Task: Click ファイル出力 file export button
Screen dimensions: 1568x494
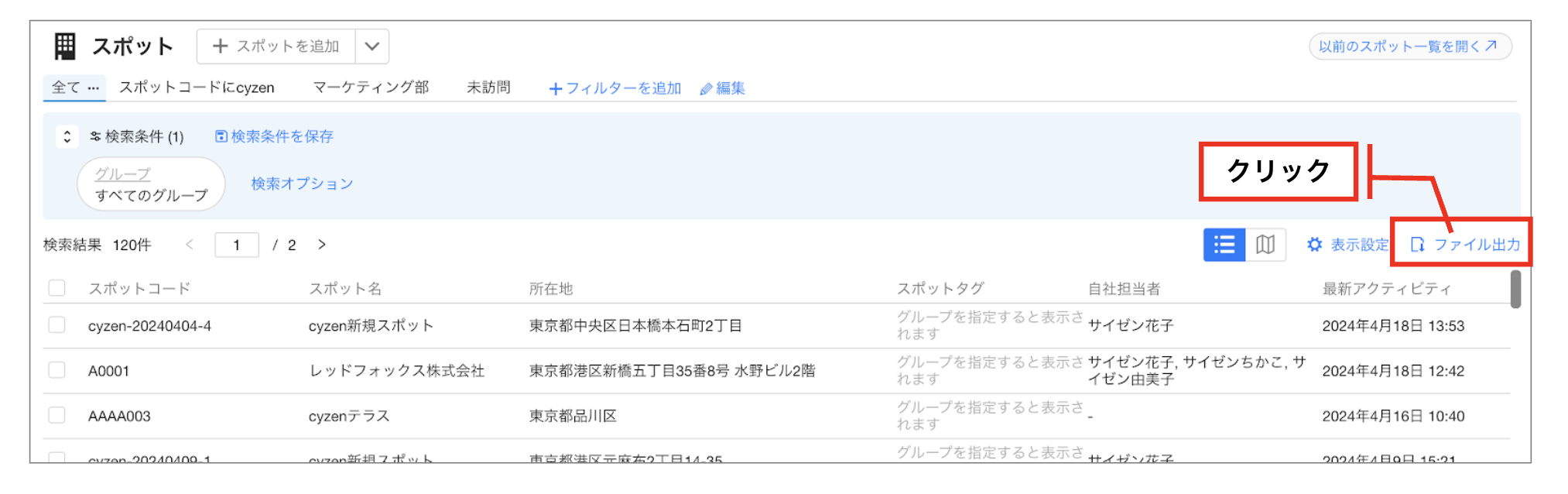Action: click(1465, 245)
